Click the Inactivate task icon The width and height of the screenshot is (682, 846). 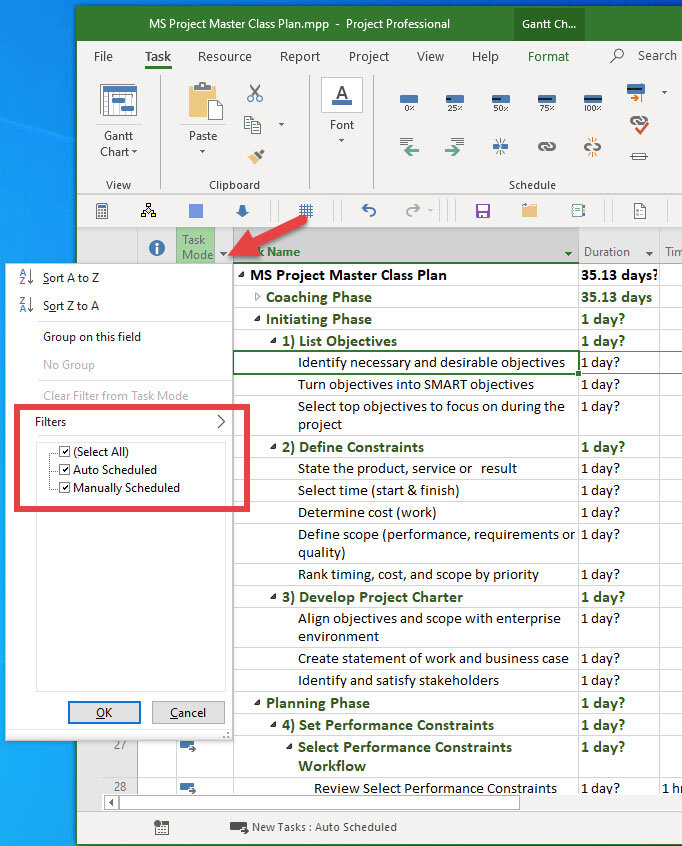pyautogui.click(x=639, y=156)
